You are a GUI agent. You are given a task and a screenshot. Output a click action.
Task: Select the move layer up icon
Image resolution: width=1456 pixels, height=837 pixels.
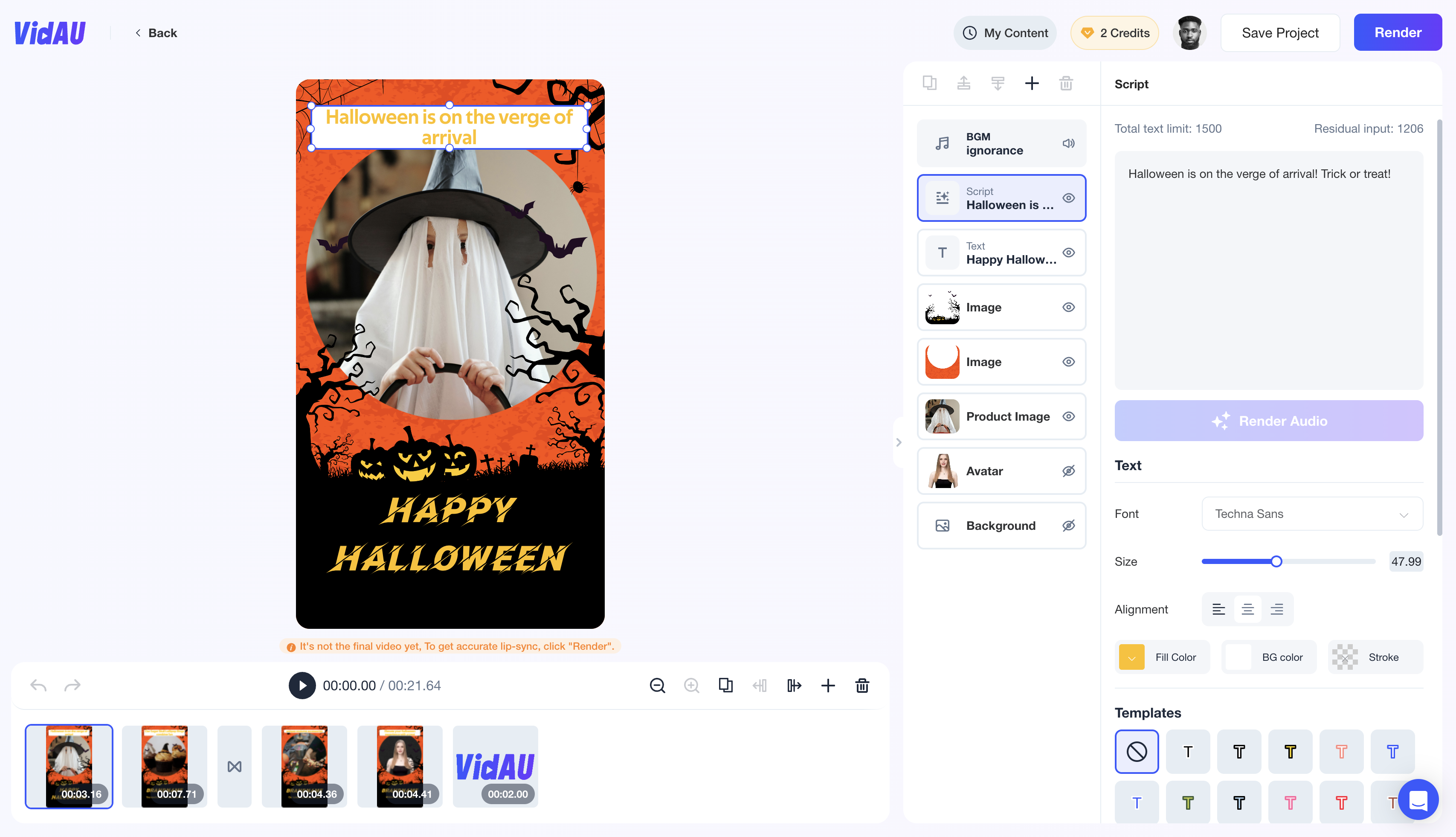[x=964, y=83]
